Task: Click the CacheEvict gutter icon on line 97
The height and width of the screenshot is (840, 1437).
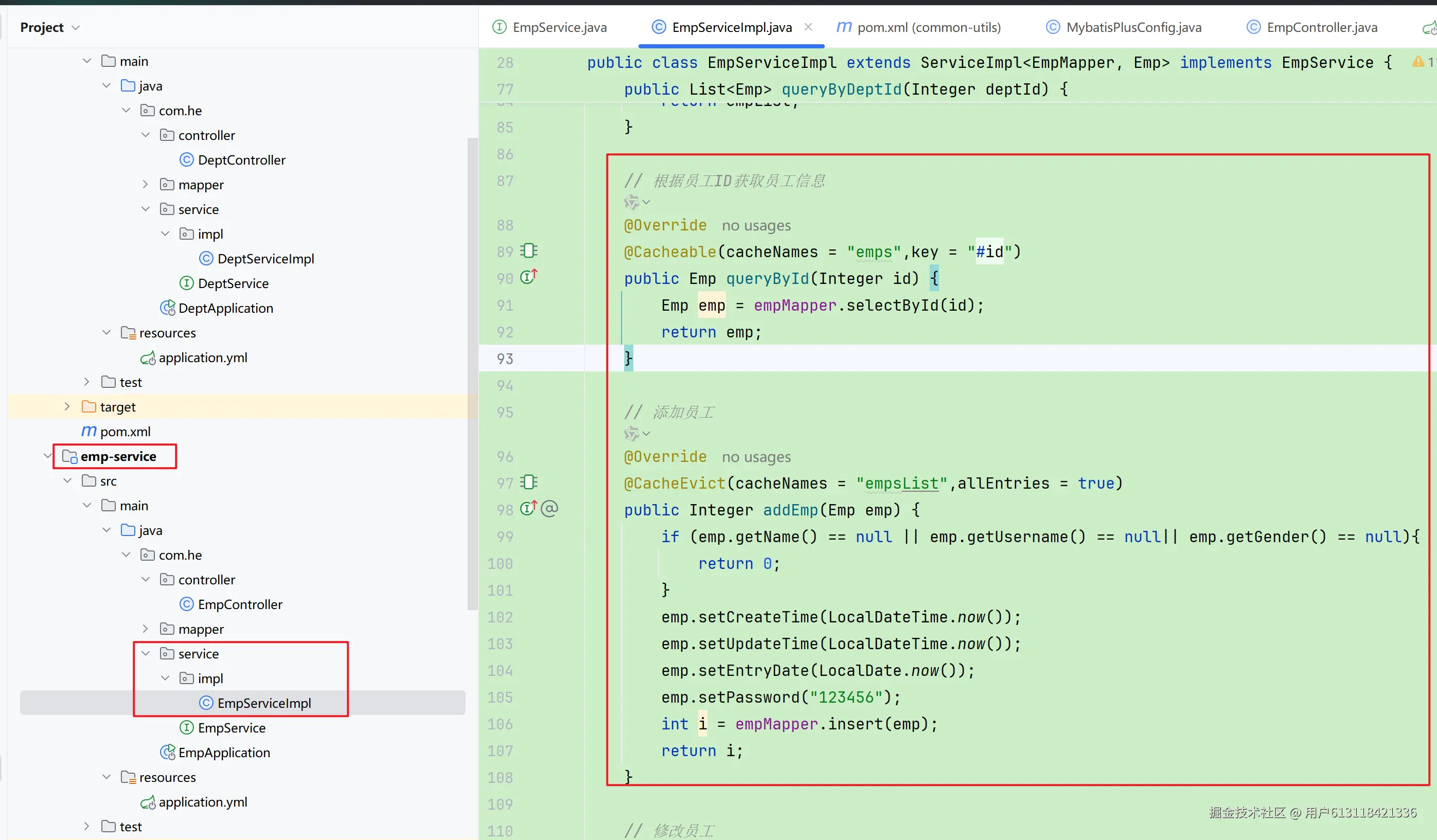Action: coord(529,482)
